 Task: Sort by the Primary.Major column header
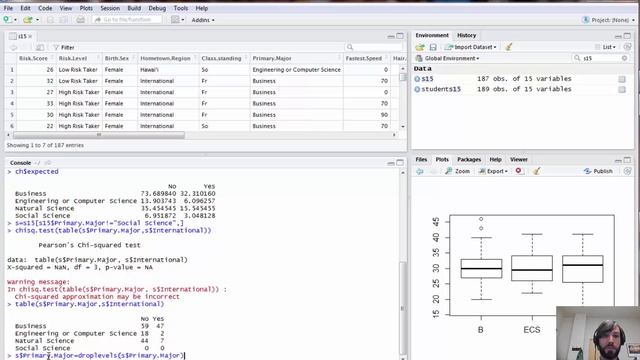(x=296, y=58)
